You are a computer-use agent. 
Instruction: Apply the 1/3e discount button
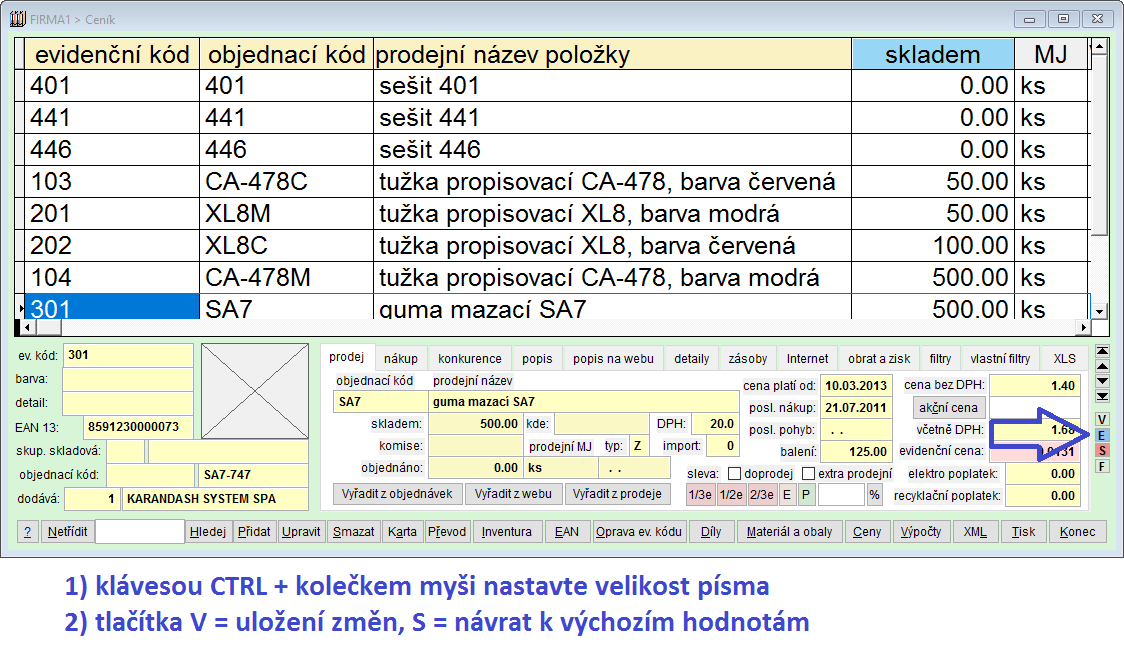700,495
